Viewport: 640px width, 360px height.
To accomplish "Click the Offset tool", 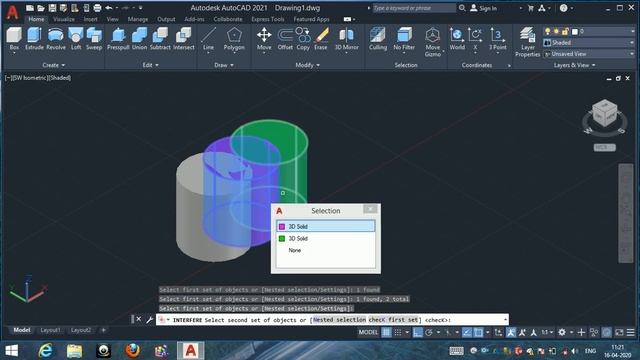I will 285,38.
